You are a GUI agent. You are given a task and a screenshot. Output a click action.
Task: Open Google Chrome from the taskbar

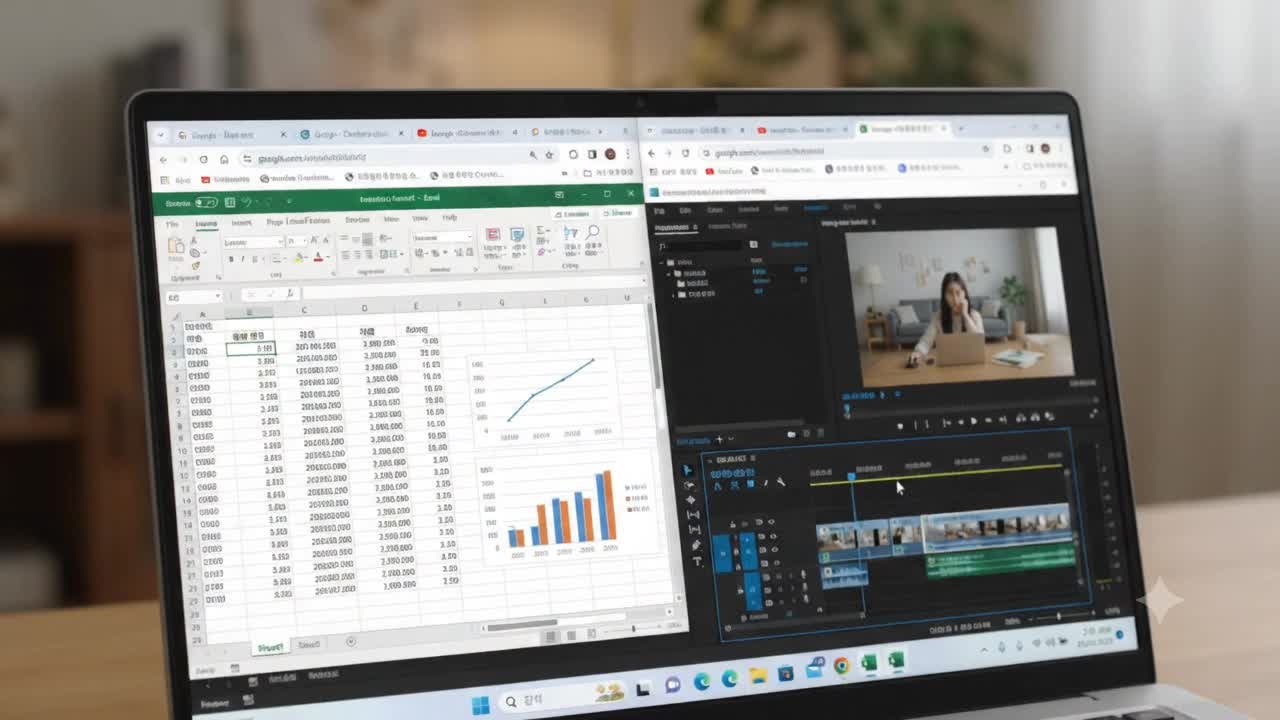(842, 665)
